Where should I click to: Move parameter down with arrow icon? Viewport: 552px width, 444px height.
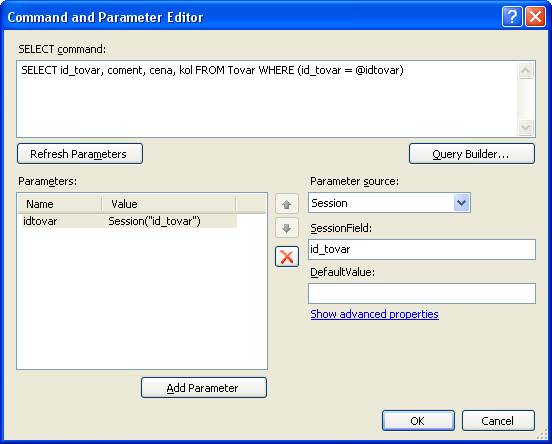click(287, 228)
